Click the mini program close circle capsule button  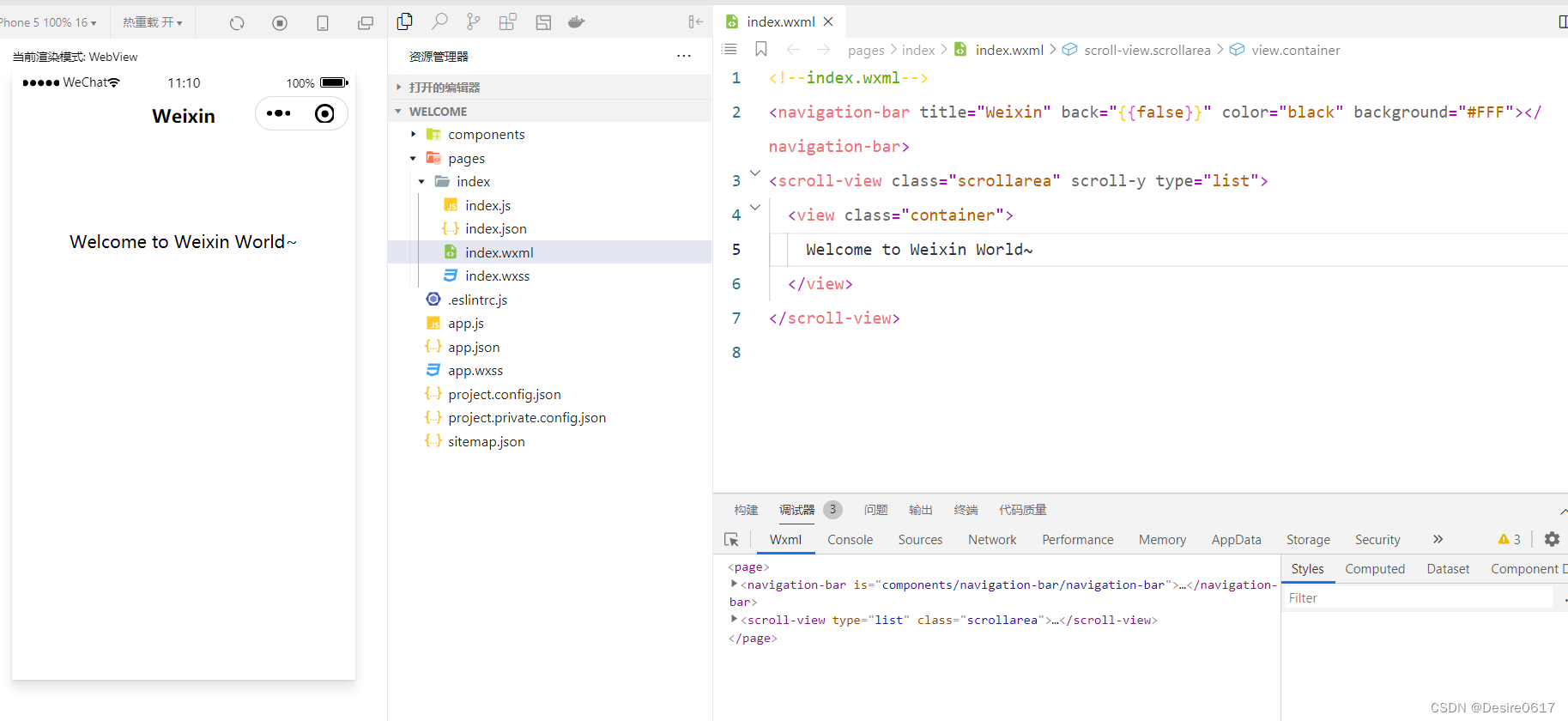(324, 113)
